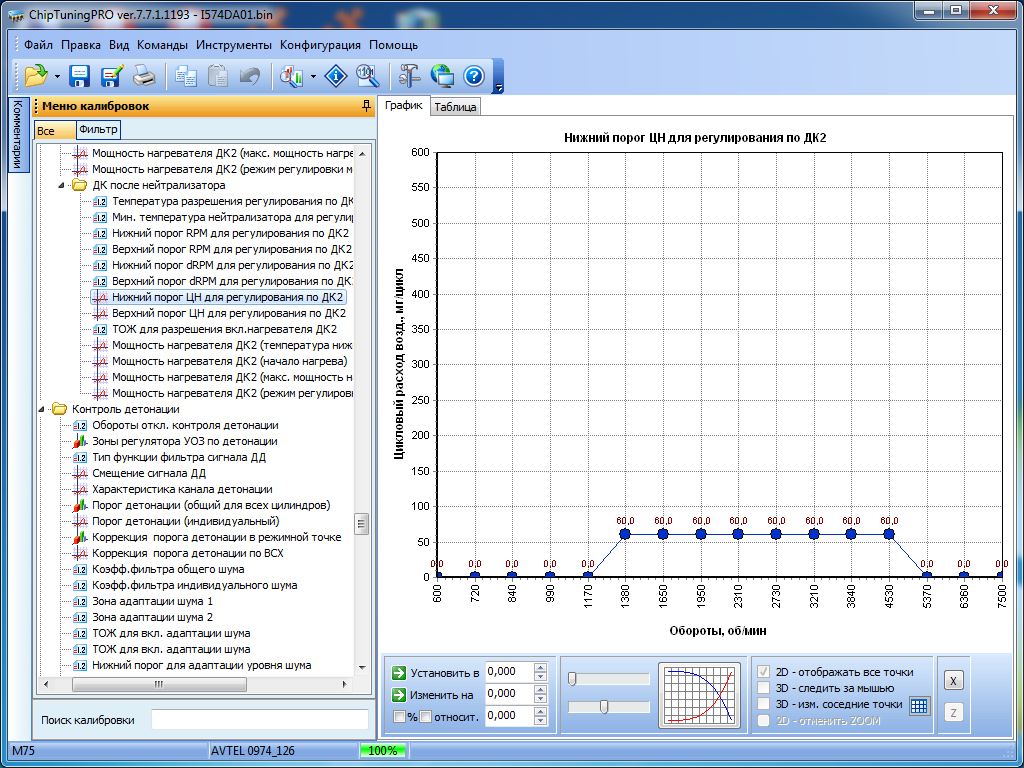Check the 'относит.' checkbox
The height and width of the screenshot is (768, 1024).
[425, 716]
